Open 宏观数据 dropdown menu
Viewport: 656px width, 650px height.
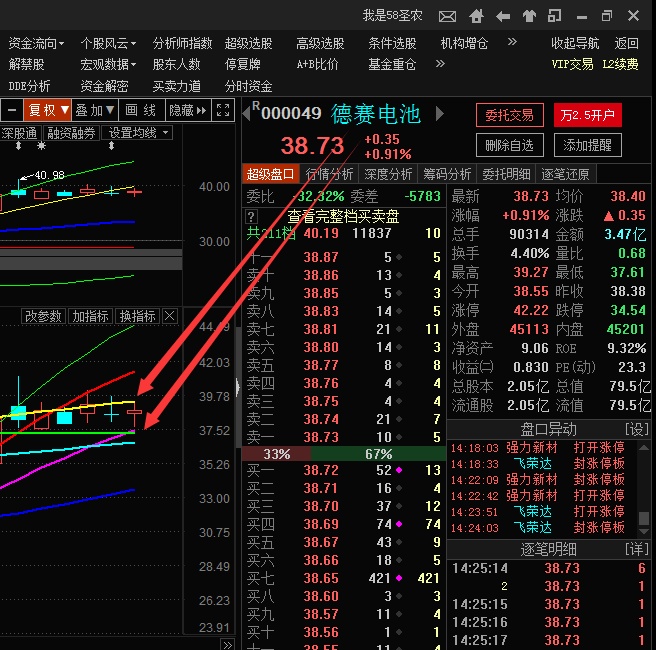(108, 64)
